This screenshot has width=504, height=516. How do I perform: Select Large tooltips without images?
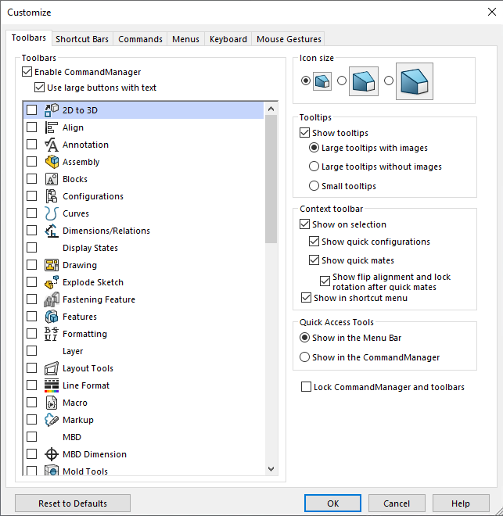pos(314,166)
